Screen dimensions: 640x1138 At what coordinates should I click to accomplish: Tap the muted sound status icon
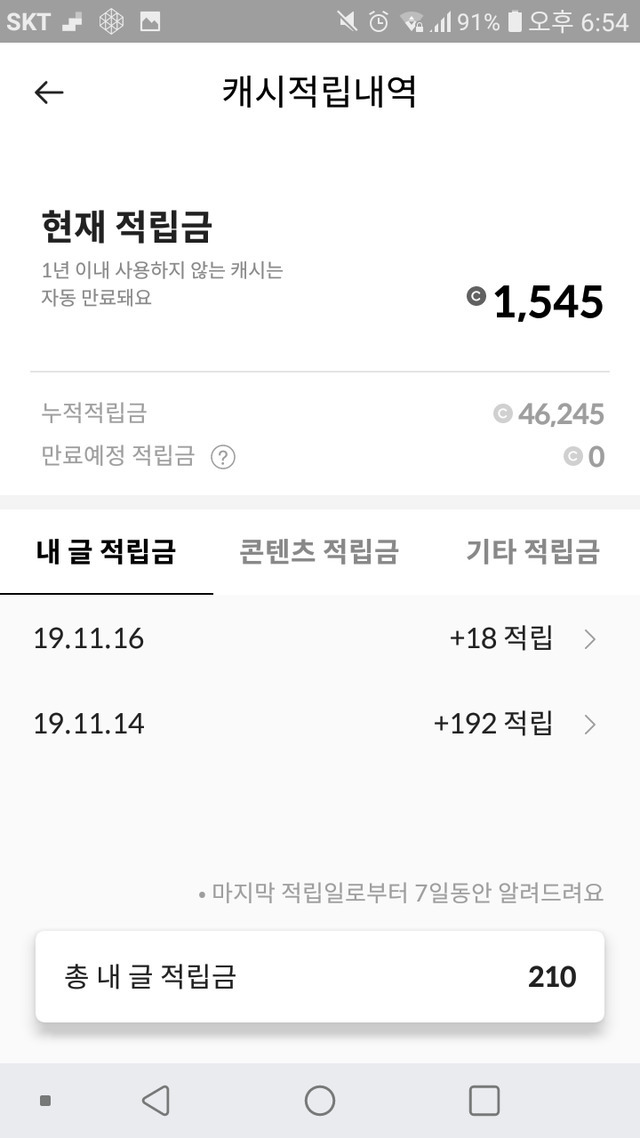pyautogui.click(x=346, y=21)
